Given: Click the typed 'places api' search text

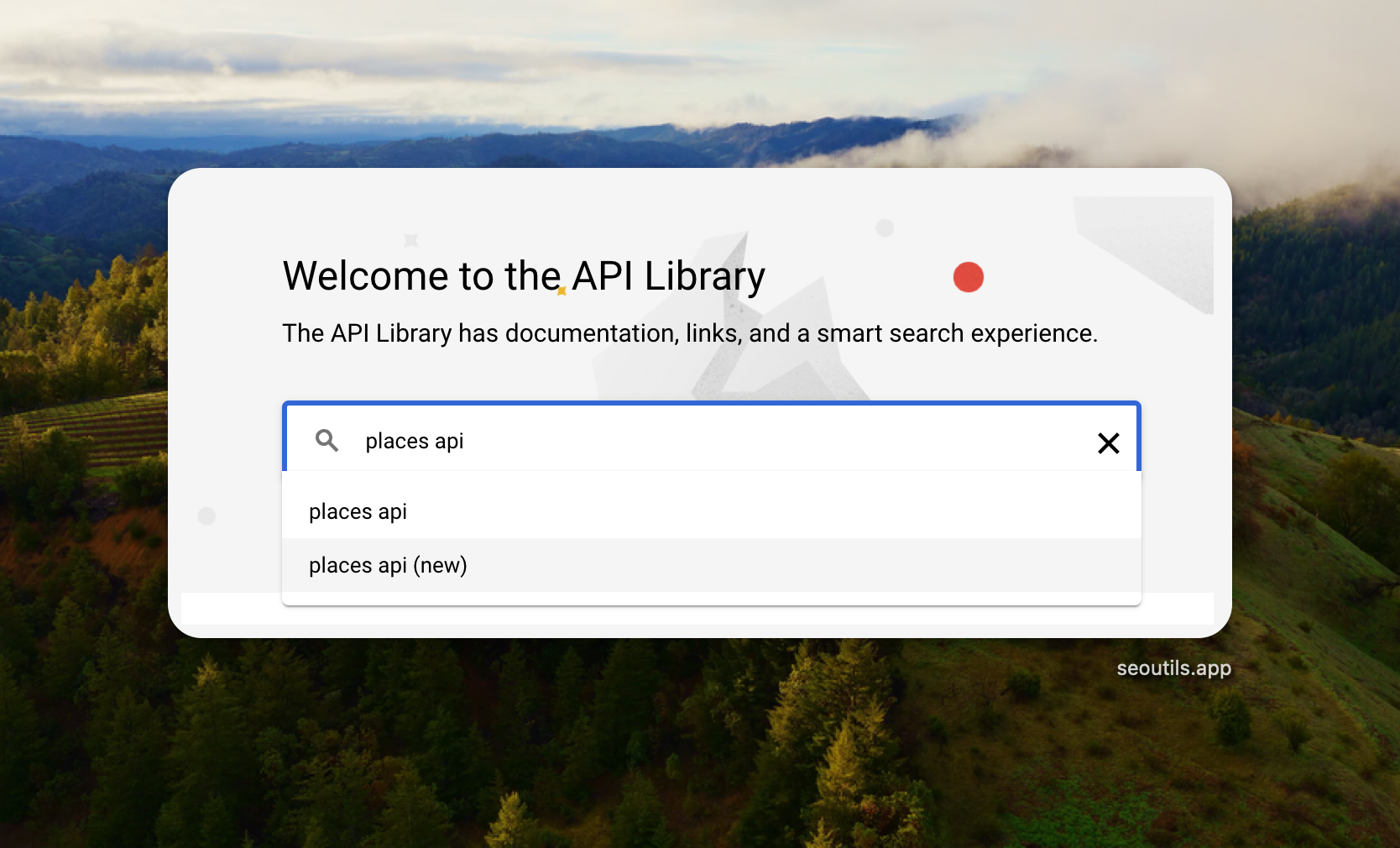Looking at the screenshot, I should [x=415, y=441].
